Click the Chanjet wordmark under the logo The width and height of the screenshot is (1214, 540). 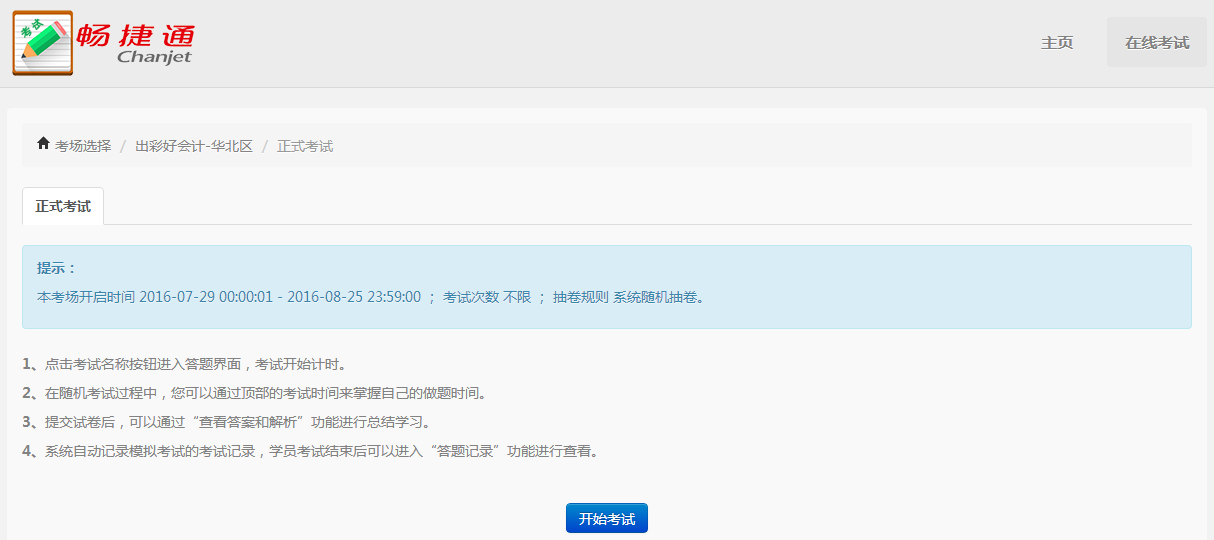point(153,57)
